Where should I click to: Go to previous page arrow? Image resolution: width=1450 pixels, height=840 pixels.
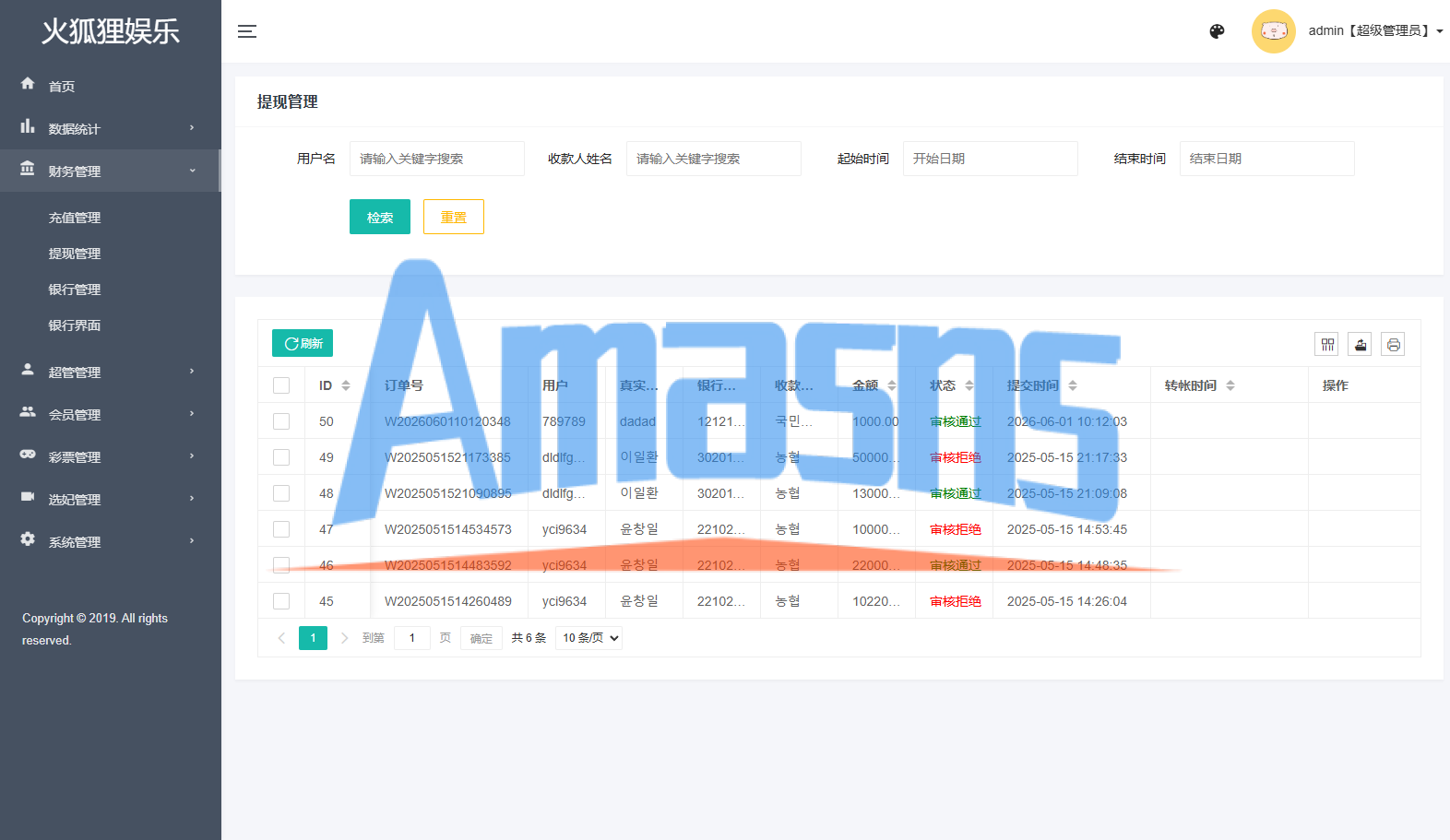[281, 638]
